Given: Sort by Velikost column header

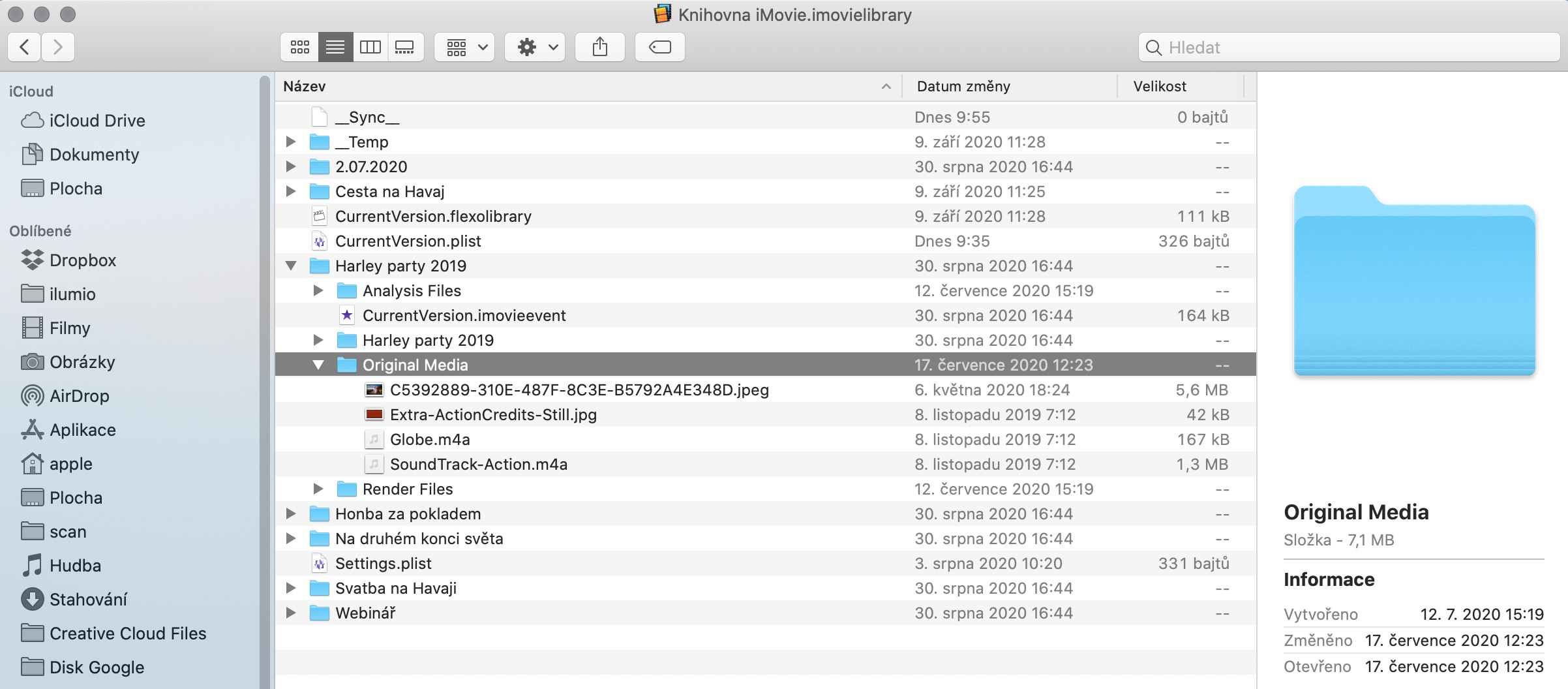Looking at the screenshot, I should click(1159, 86).
